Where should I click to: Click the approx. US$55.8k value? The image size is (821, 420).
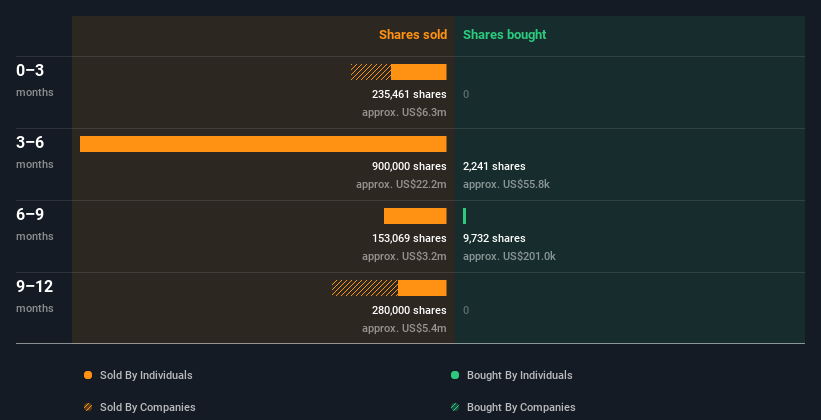tap(506, 184)
